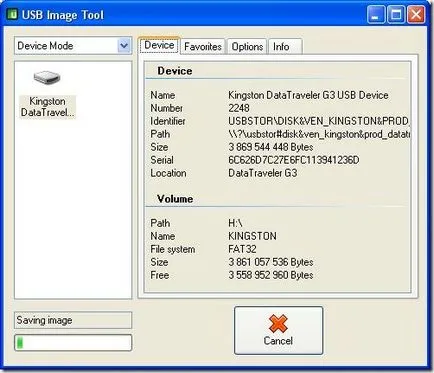The height and width of the screenshot is (373, 434).
Task: Close the USB Image Tool window
Action: point(416,15)
